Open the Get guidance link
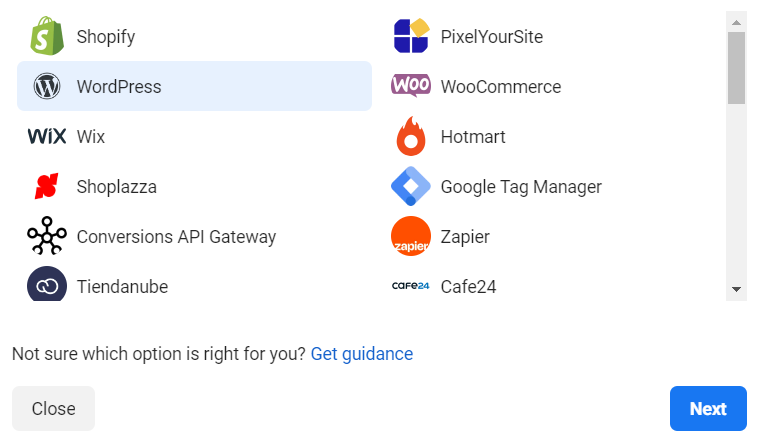757x438 pixels. pos(362,354)
